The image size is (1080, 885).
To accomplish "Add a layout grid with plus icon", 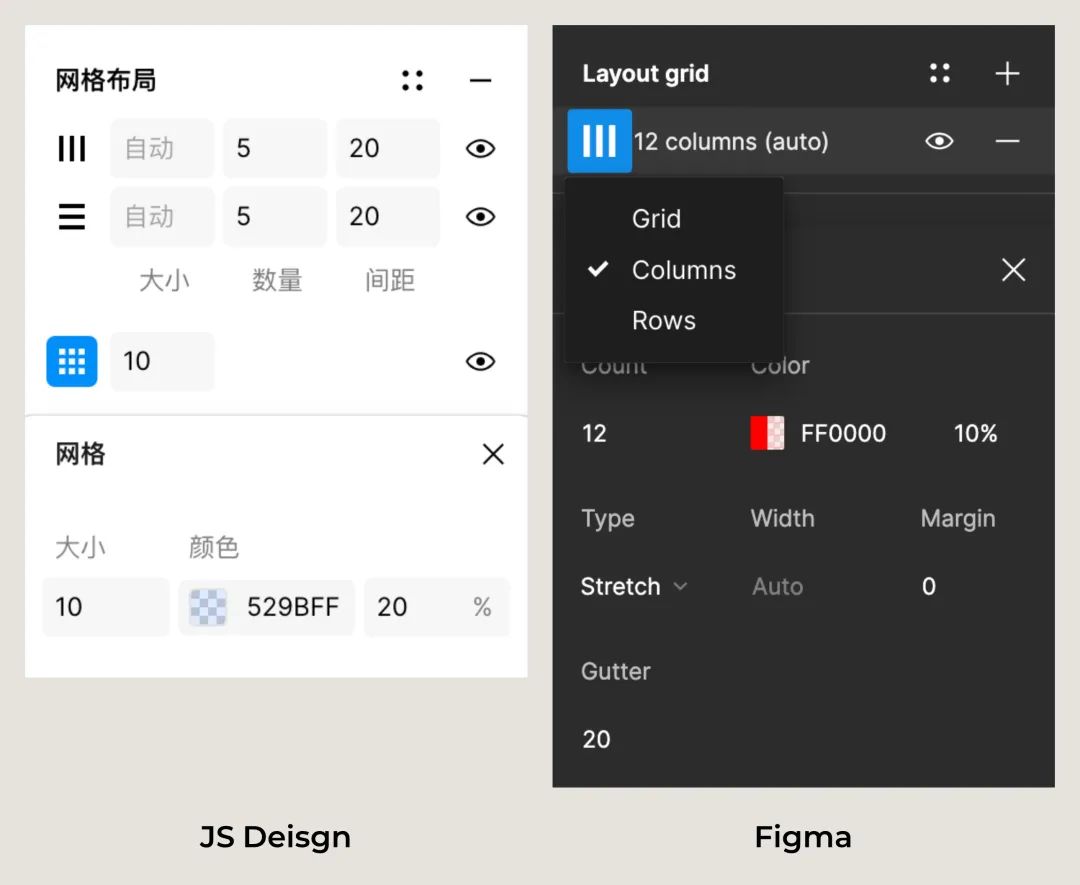I will [x=1007, y=74].
